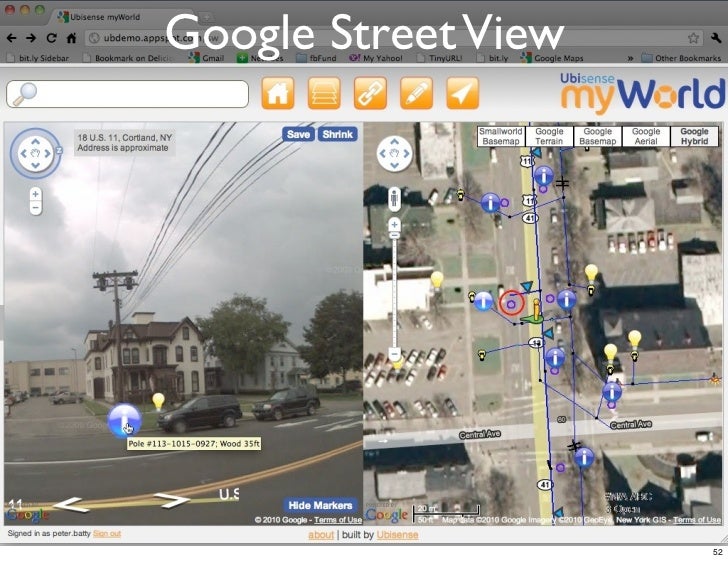
Task: Click the map pegman icon above zoom slider
Action: coord(394,199)
